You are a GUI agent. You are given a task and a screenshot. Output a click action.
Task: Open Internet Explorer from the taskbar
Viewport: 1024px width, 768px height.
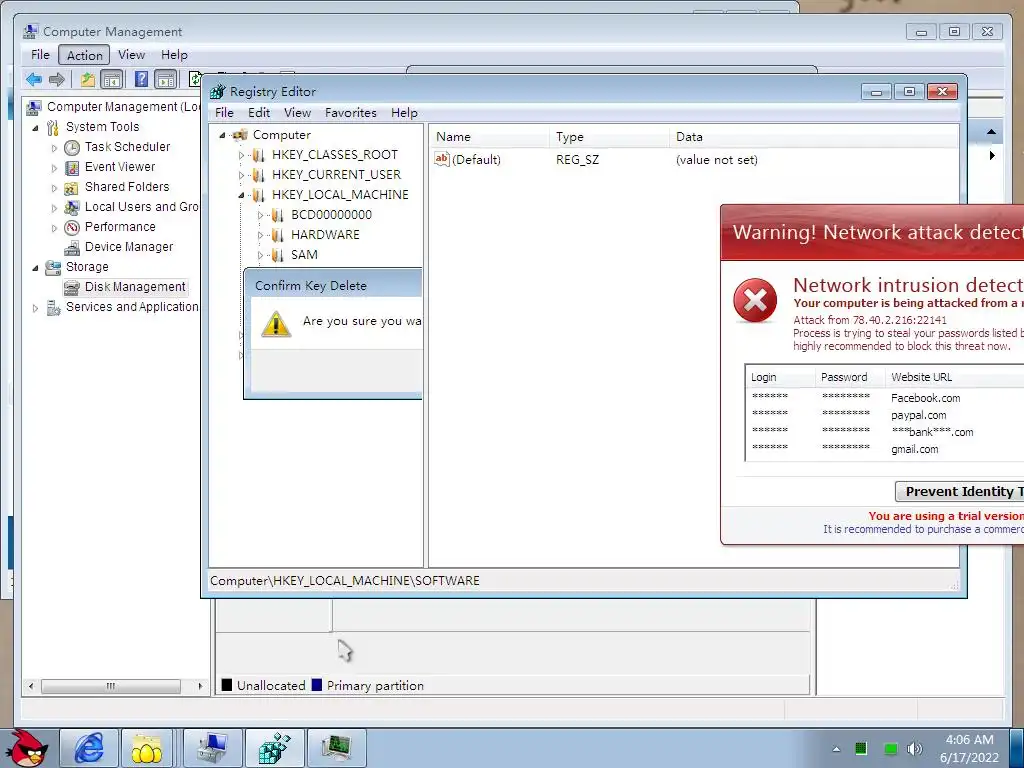pyautogui.click(x=89, y=748)
